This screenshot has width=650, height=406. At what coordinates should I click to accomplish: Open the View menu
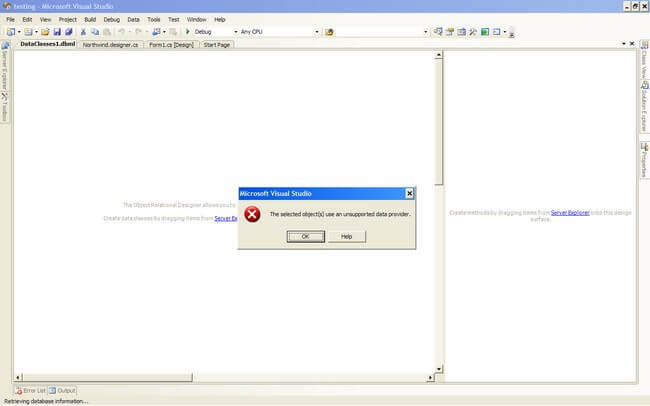(45, 19)
